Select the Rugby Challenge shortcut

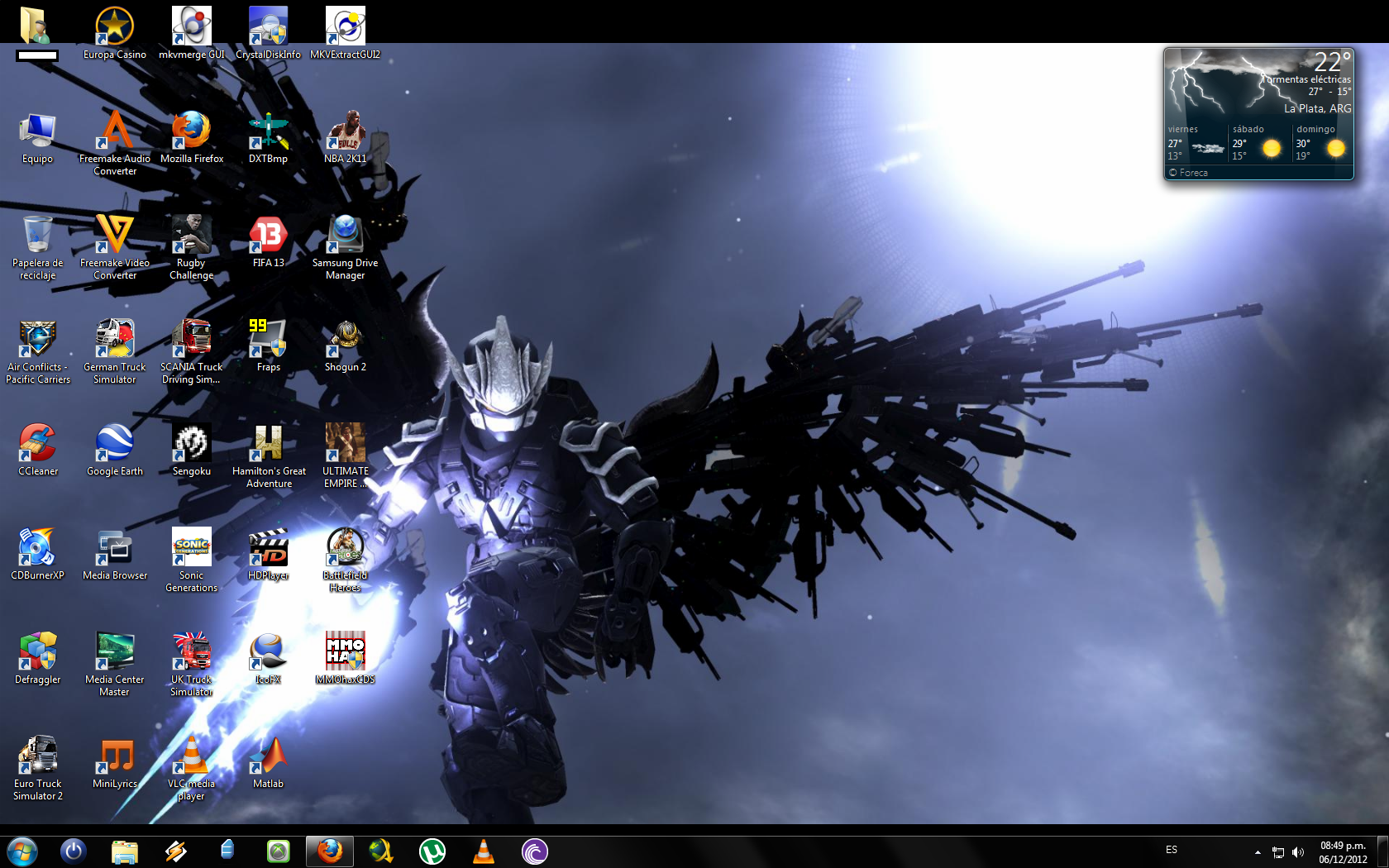192,247
